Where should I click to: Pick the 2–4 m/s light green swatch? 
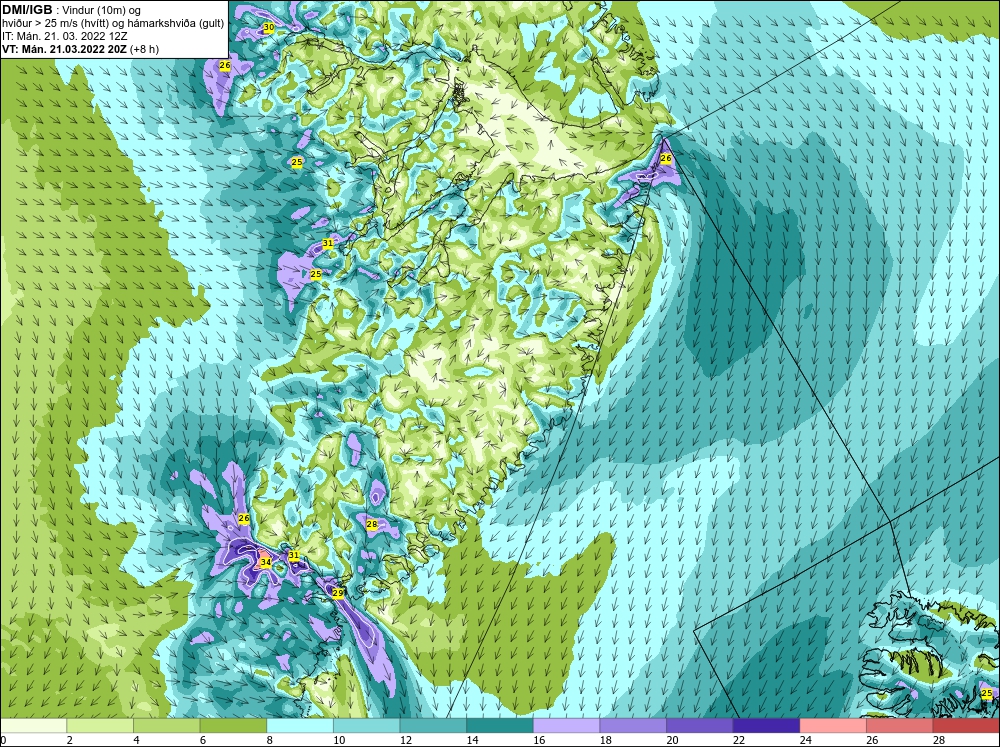[x=99, y=726]
